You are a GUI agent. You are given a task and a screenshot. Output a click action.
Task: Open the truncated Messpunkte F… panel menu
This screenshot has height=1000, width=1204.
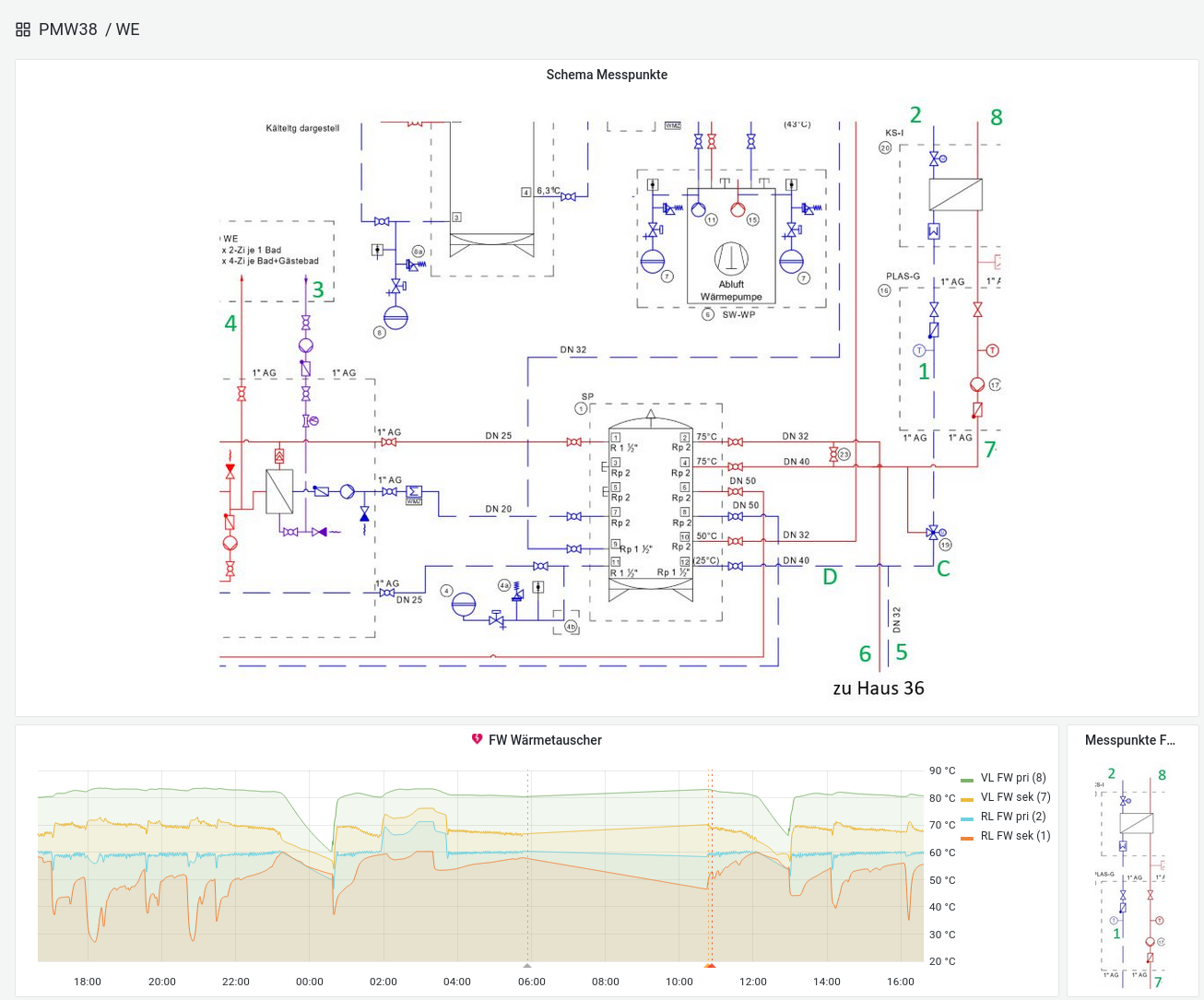[x=1131, y=739]
